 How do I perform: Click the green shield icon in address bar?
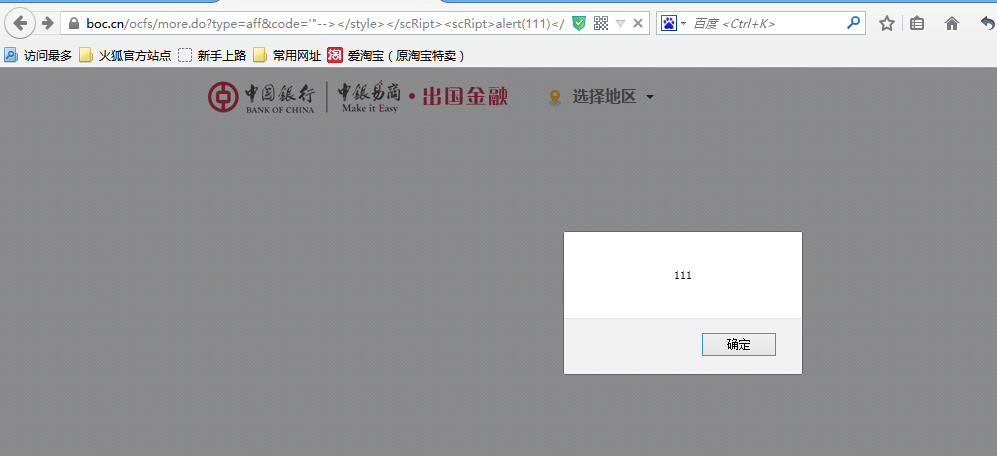[578, 24]
